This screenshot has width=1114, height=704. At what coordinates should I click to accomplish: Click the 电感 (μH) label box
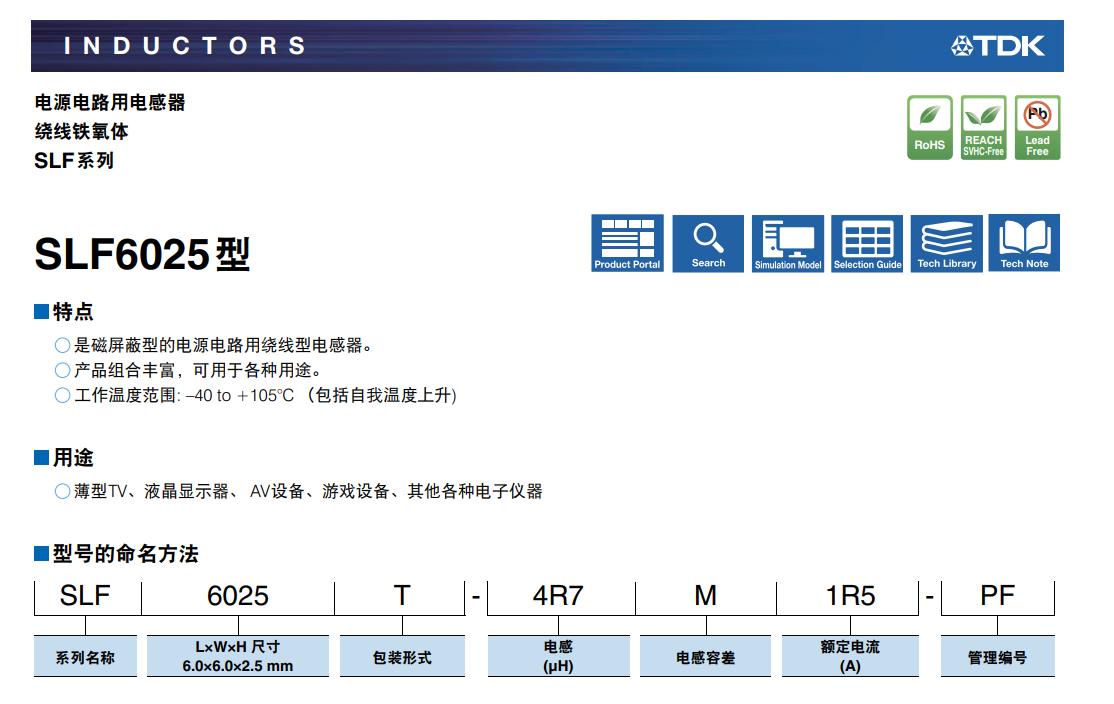[x=558, y=656]
